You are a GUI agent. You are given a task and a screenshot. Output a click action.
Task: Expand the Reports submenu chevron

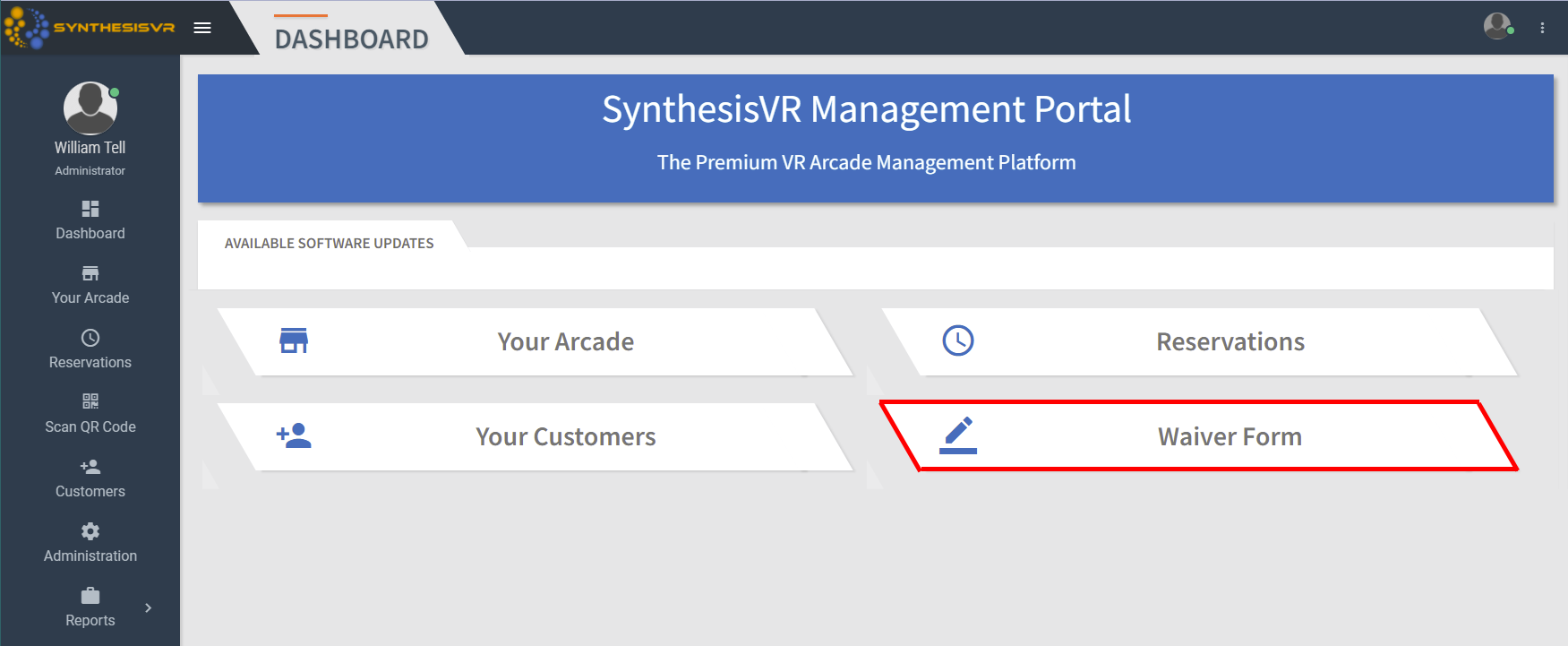pyautogui.click(x=148, y=607)
